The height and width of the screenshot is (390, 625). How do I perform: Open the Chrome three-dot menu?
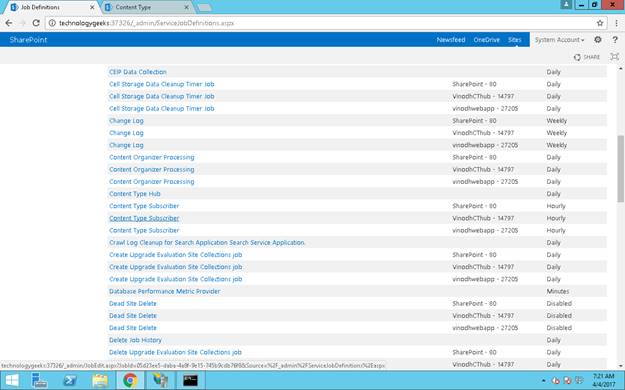pyautogui.click(x=616, y=23)
